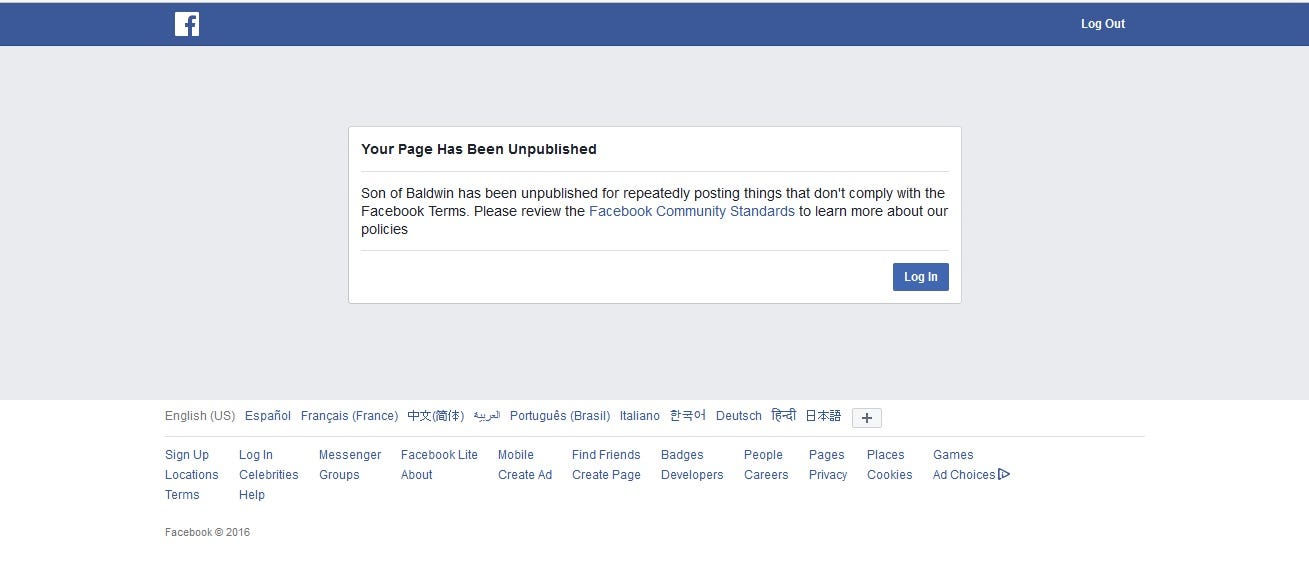The image size is (1309, 575).
Task: Open the Locations footer link
Action: 192,475
